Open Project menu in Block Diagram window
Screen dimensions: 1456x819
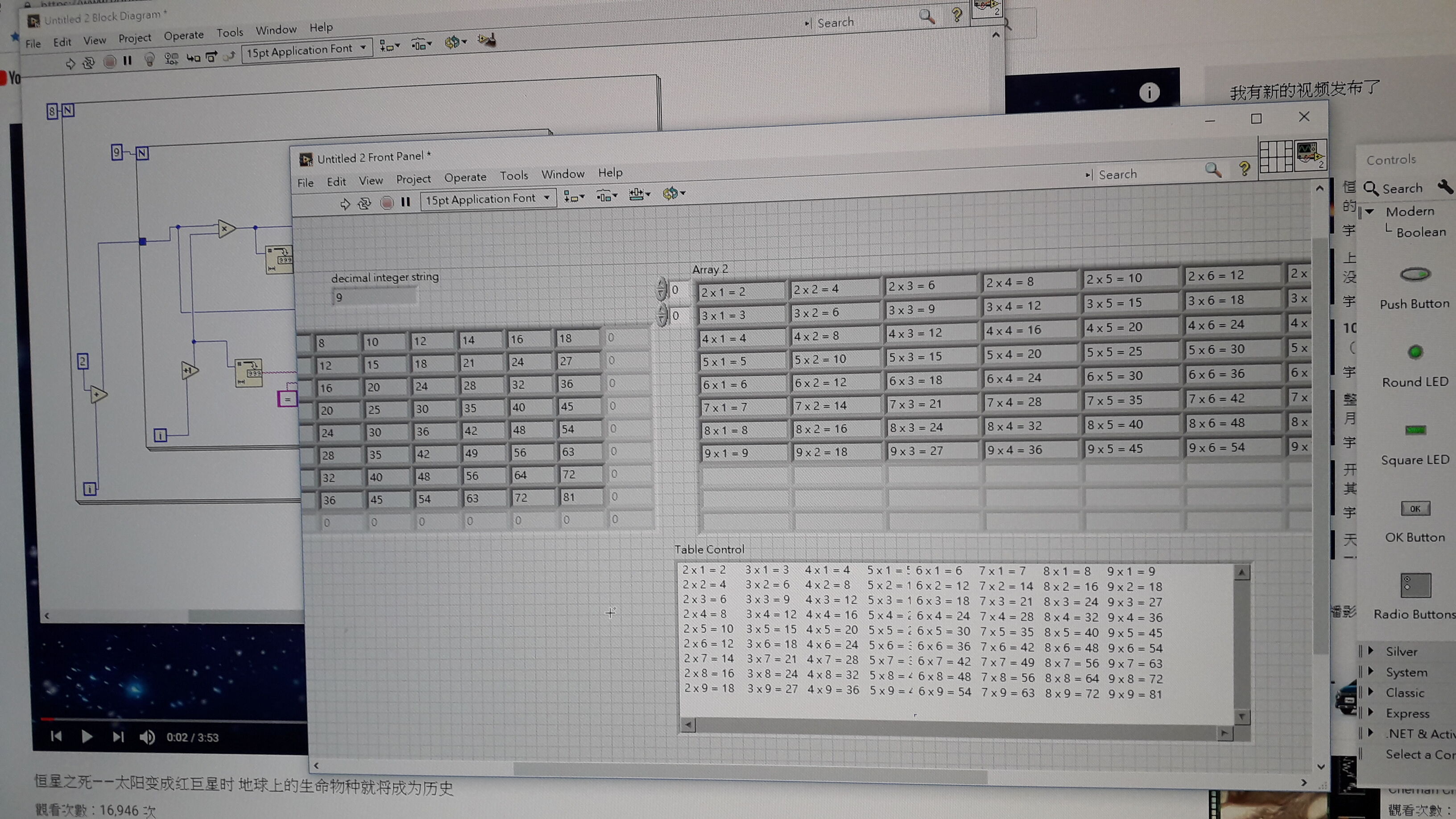pos(135,38)
